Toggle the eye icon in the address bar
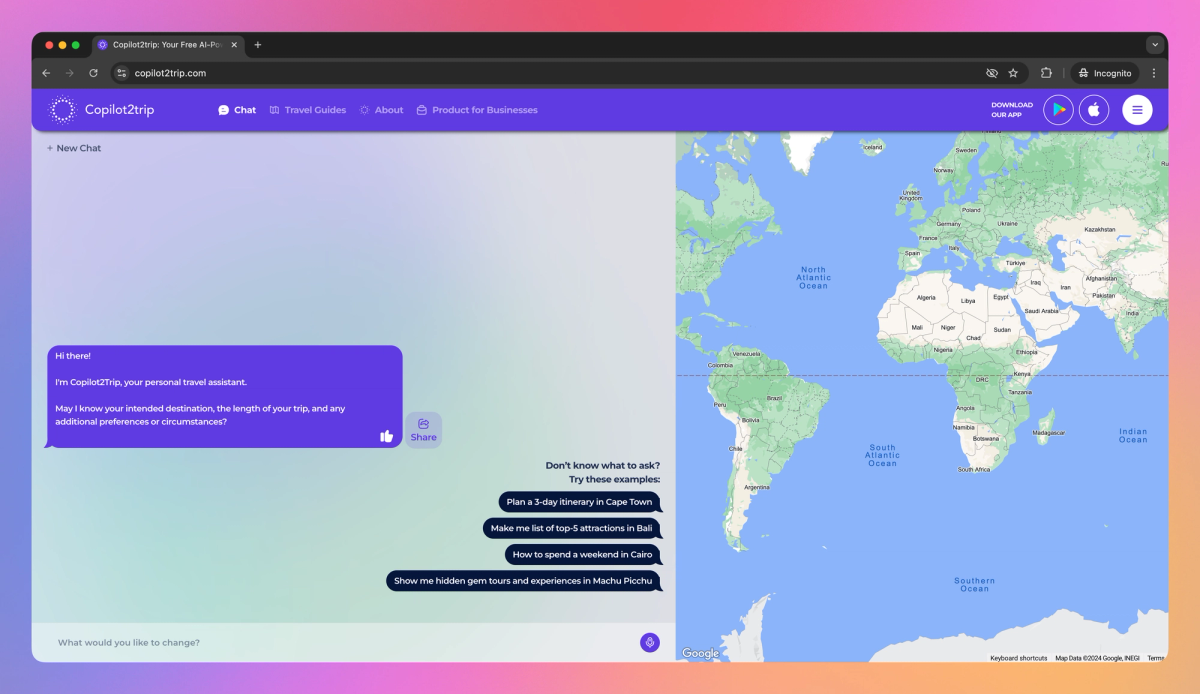 coord(991,72)
